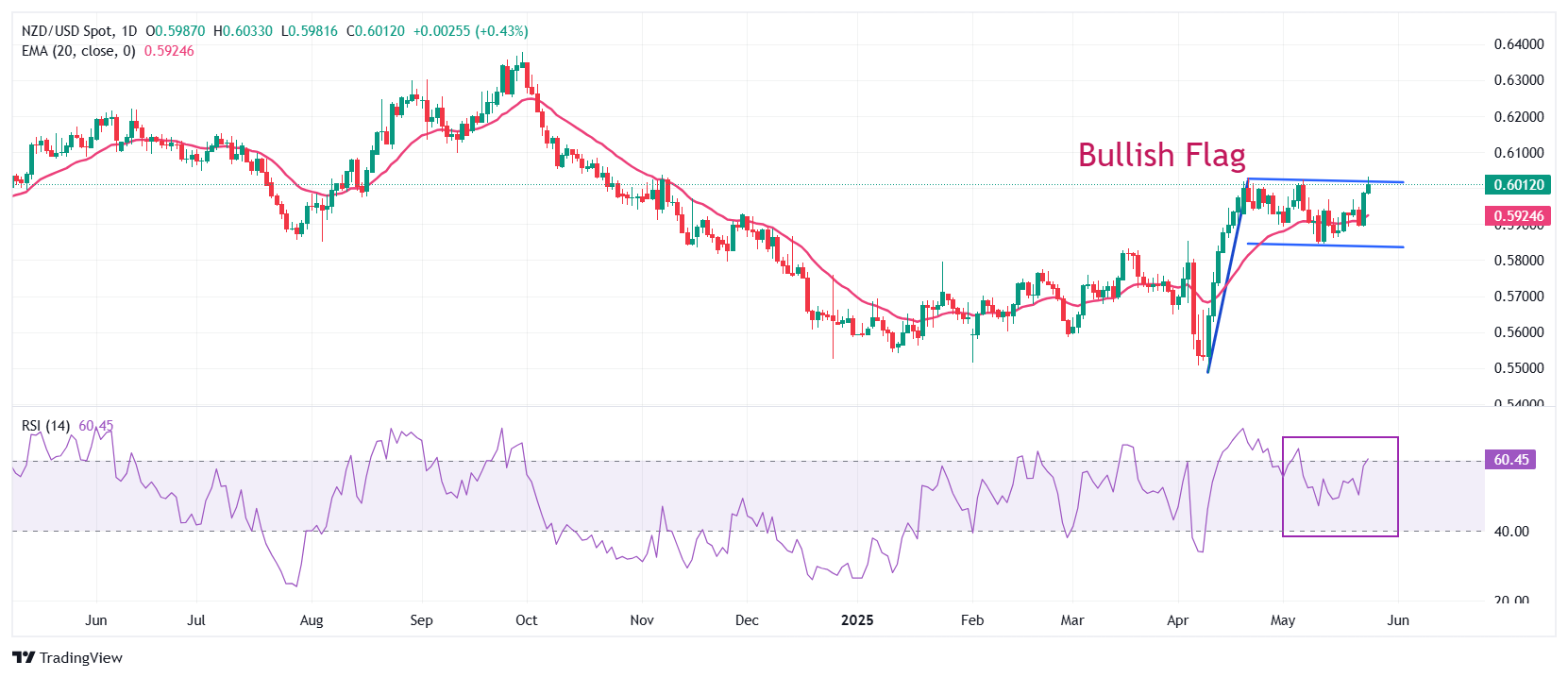Click the +0.43% change value in header
The height and width of the screenshot is (678, 1568).
click(x=504, y=31)
